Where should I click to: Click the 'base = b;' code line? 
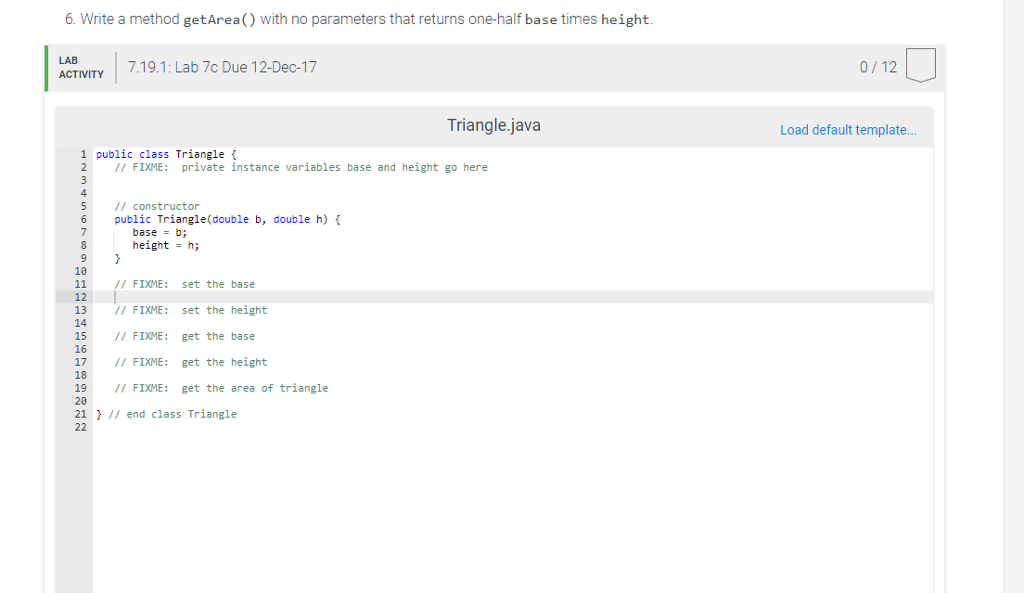point(159,232)
